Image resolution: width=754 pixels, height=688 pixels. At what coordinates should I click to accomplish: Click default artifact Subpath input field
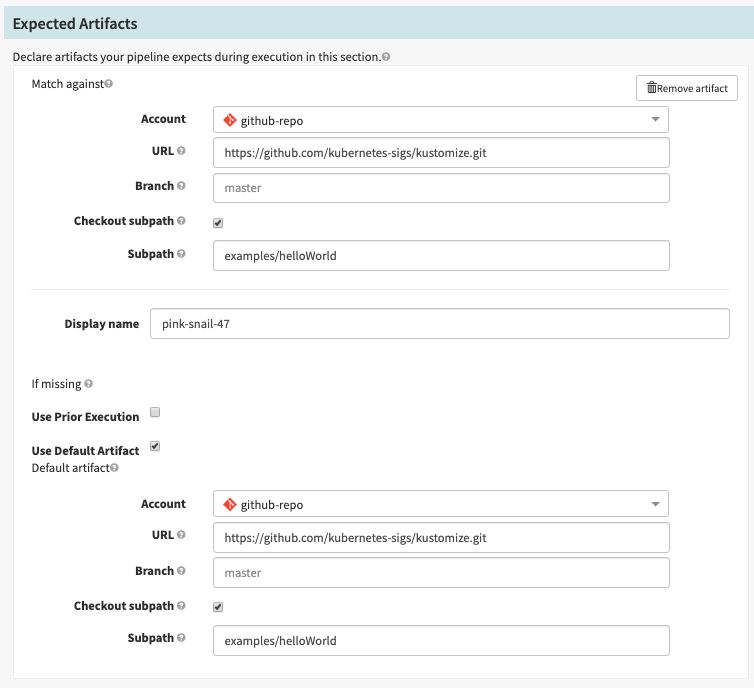coord(440,641)
